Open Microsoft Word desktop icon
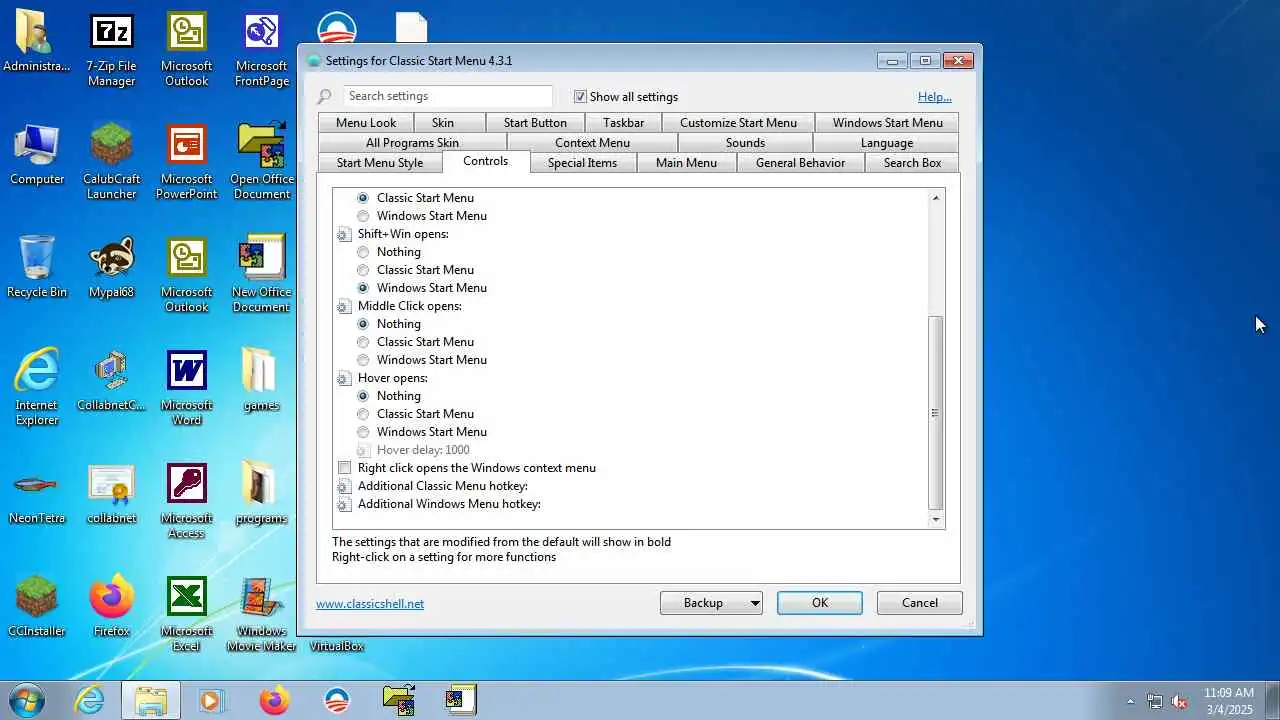 [186, 388]
